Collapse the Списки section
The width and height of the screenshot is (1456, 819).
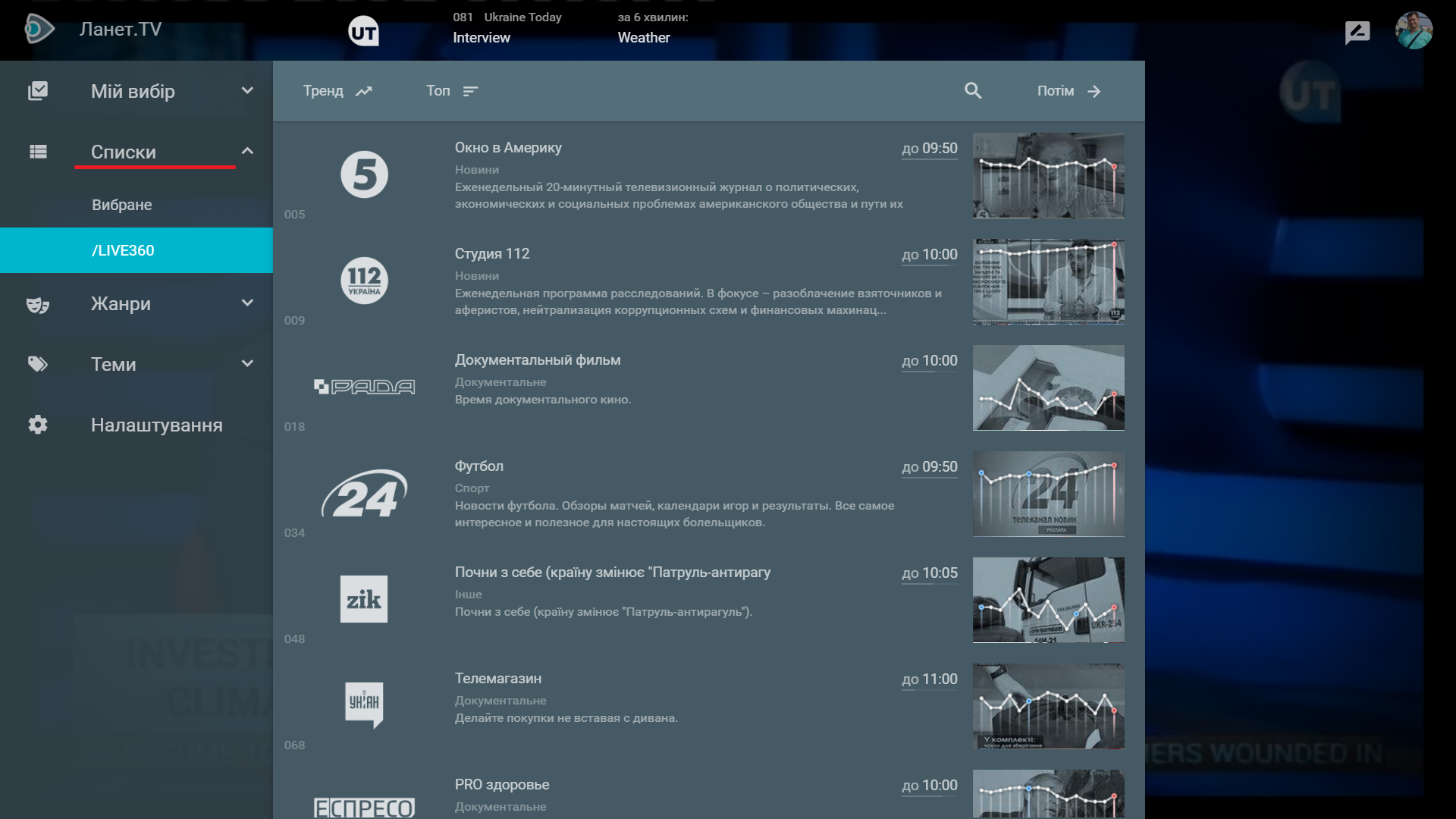tap(247, 152)
